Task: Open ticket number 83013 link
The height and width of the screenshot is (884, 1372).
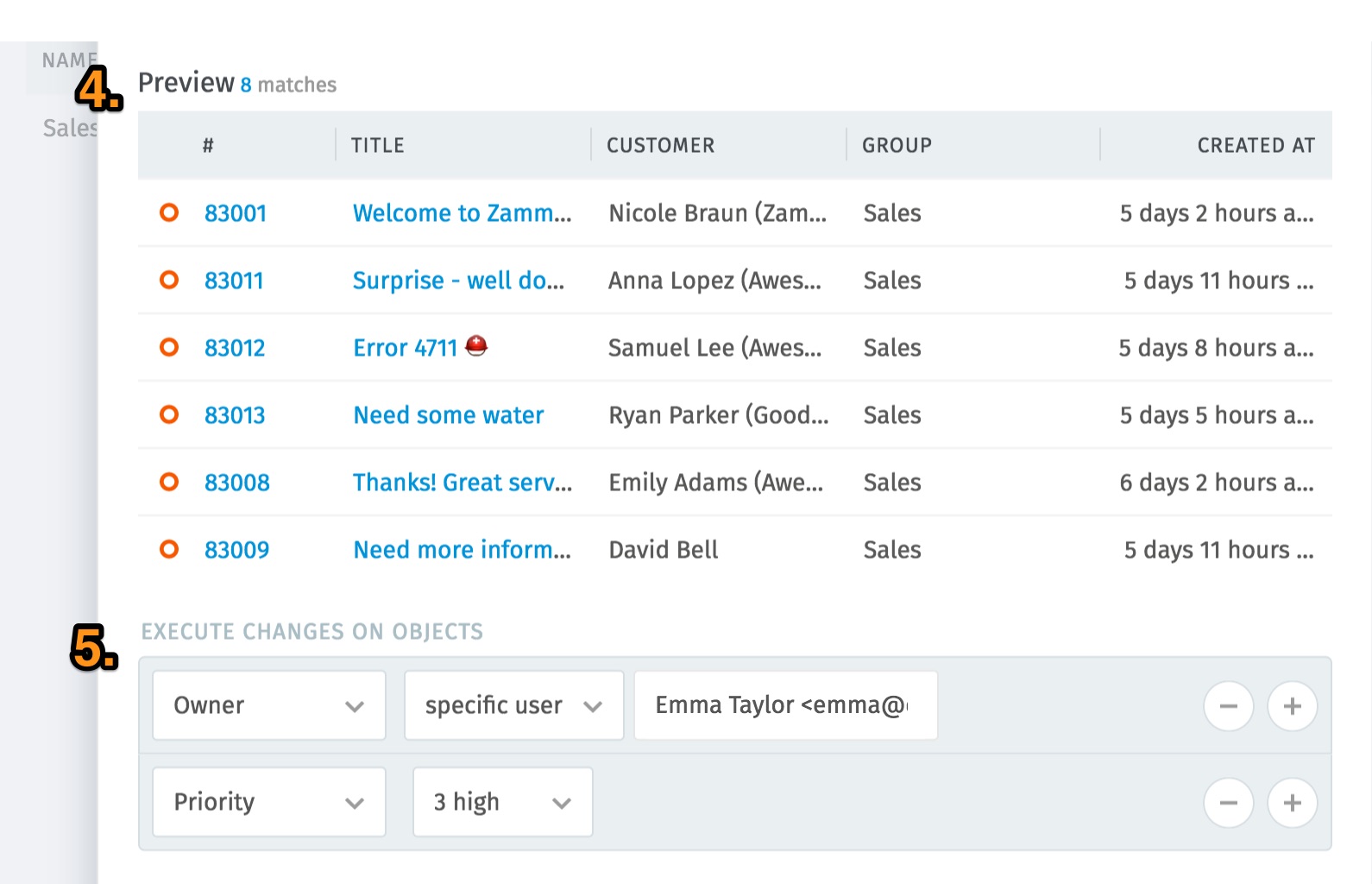Action: (x=235, y=415)
